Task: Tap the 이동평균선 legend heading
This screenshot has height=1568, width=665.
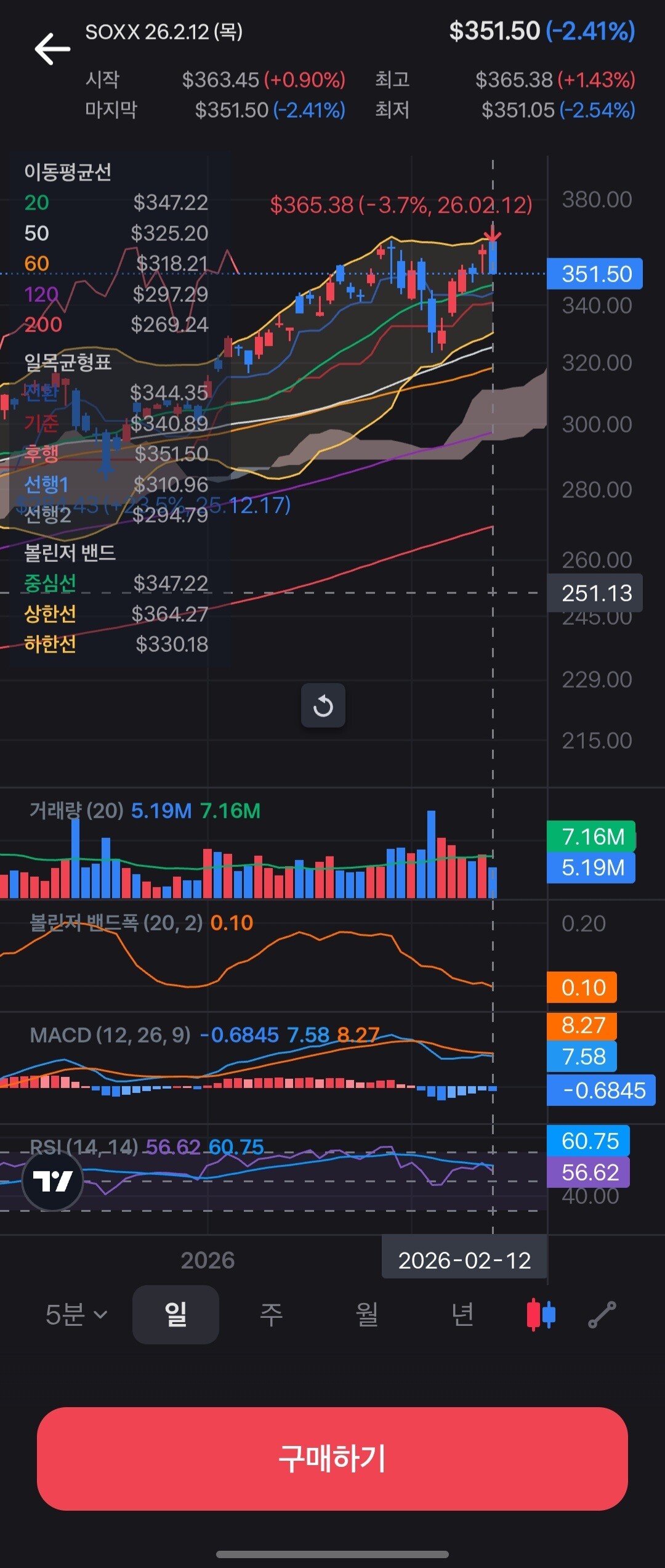Action: pos(68,172)
